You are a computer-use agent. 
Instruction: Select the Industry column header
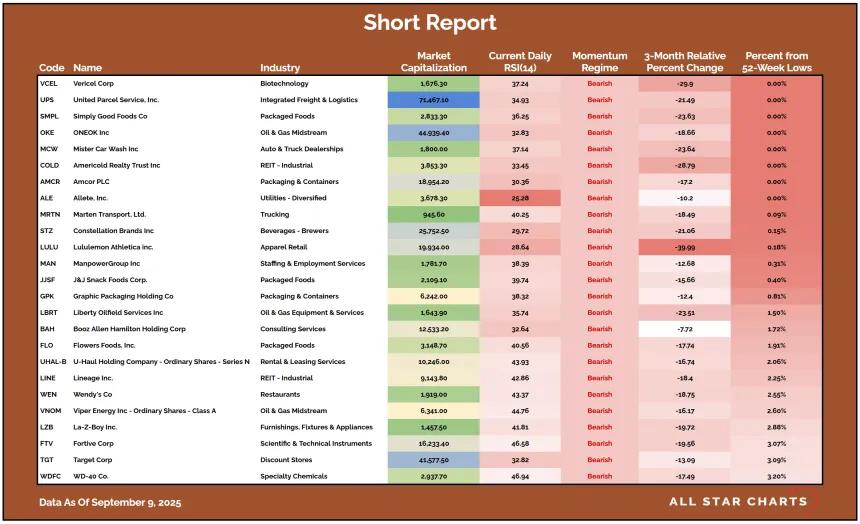[x=280, y=68]
